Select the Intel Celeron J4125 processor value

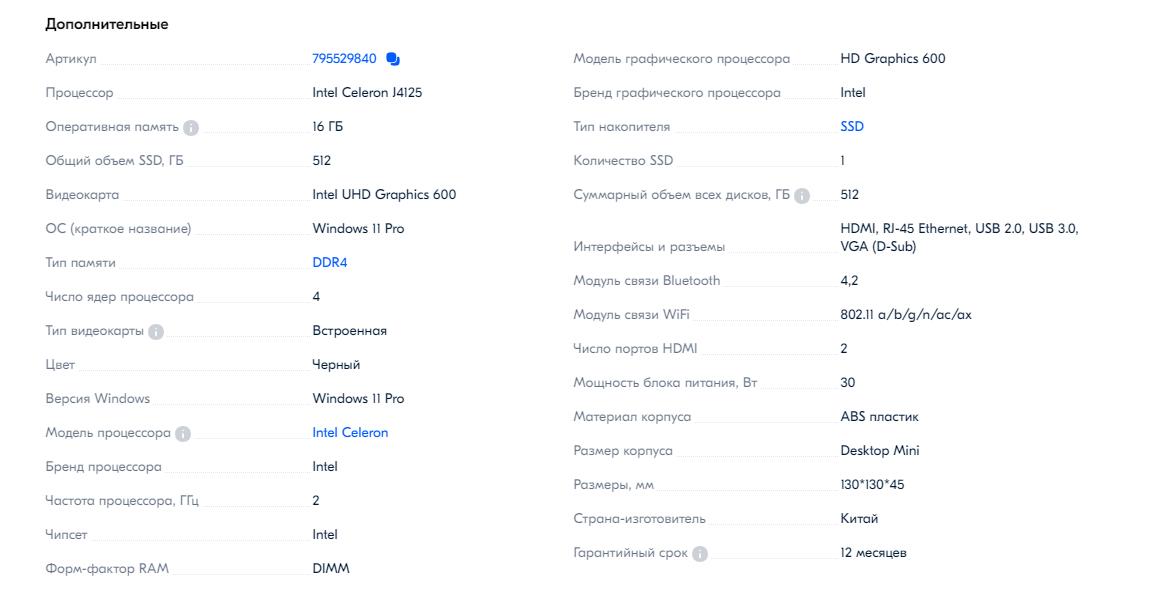[x=374, y=93]
